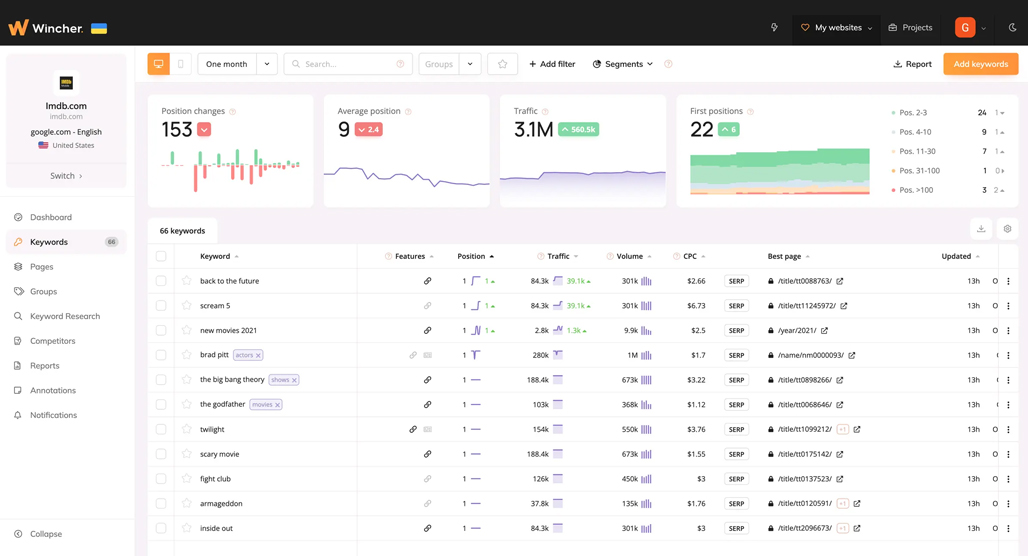1028x556 pixels.
Task: Click the favorites star filter button
Action: click(x=502, y=64)
